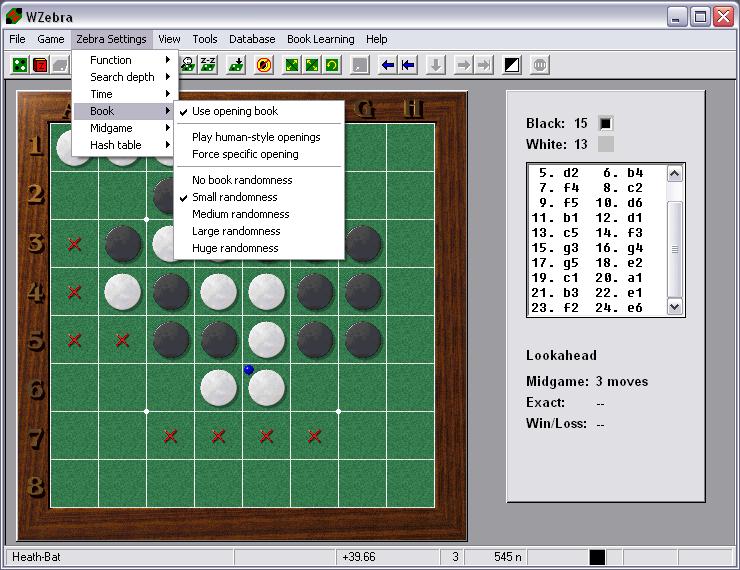Select Large randomness
This screenshot has height=570, width=740.
[259, 231]
